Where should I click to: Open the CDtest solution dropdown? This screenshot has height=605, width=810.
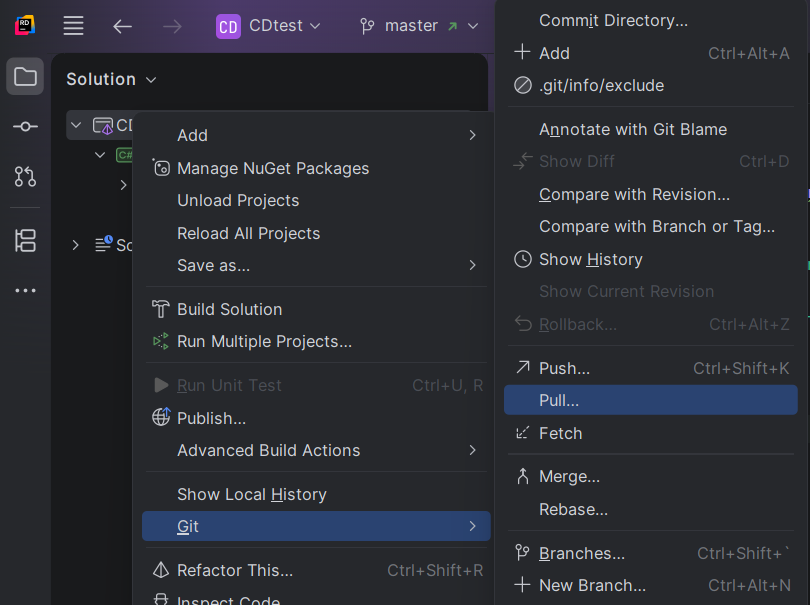pyautogui.click(x=285, y=25)
